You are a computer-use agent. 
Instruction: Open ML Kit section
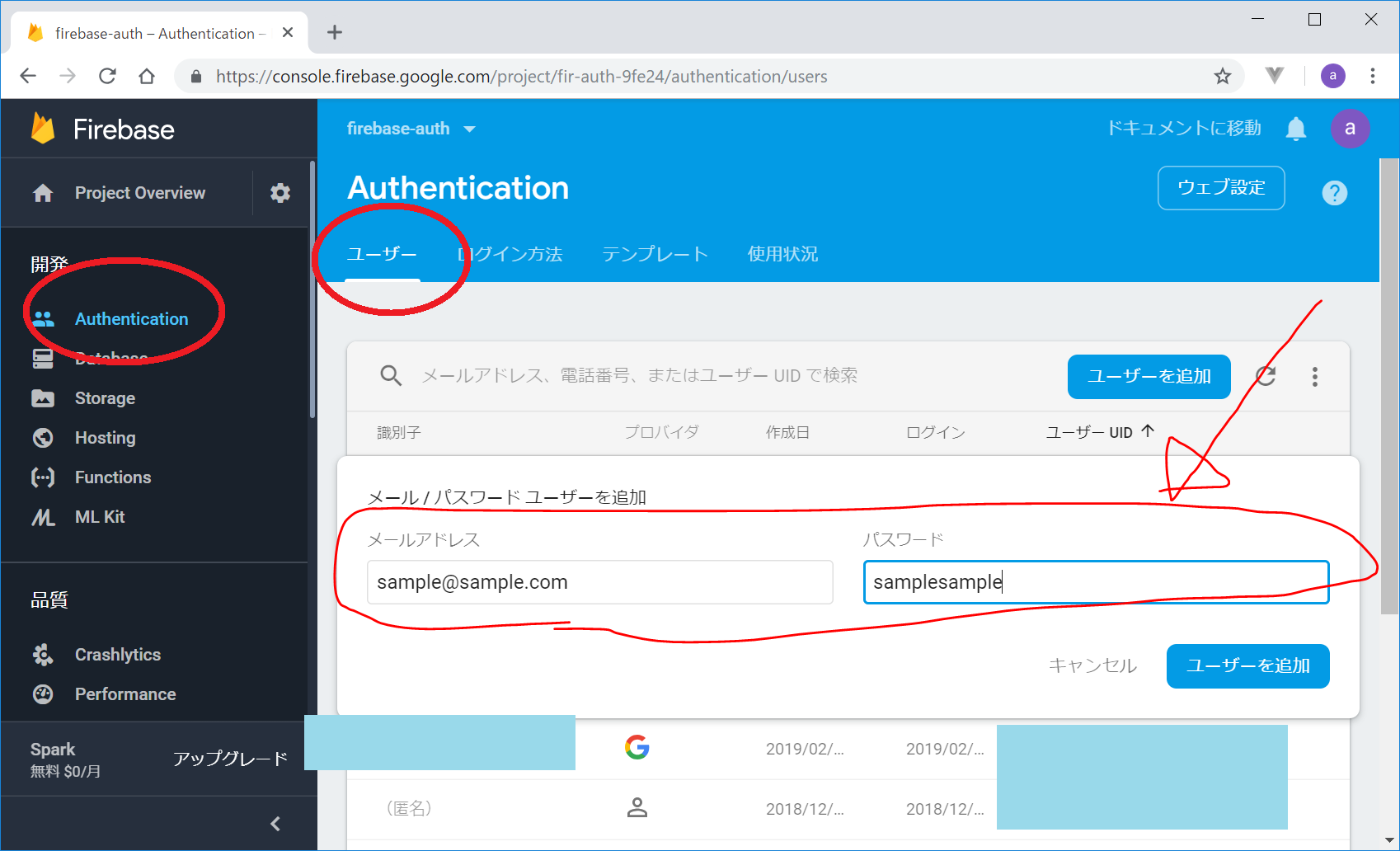coord(100,517)
